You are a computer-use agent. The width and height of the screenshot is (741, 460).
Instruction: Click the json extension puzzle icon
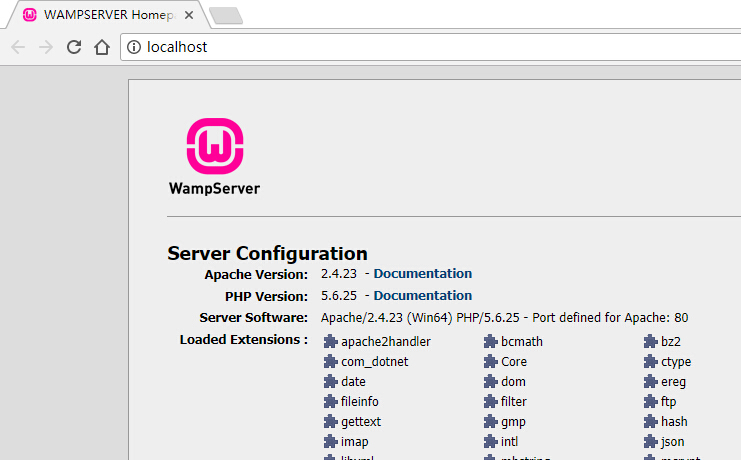pos(650,442)
